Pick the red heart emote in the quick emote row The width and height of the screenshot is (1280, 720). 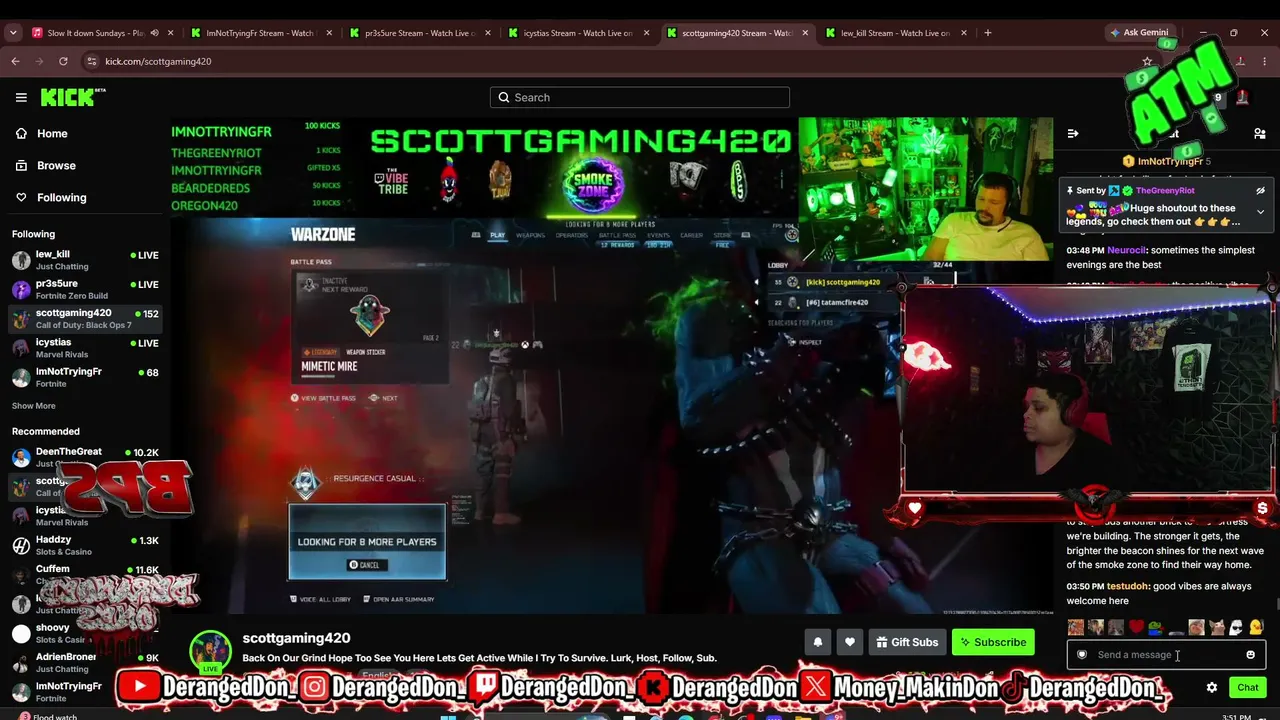[x=1136, y=627]
